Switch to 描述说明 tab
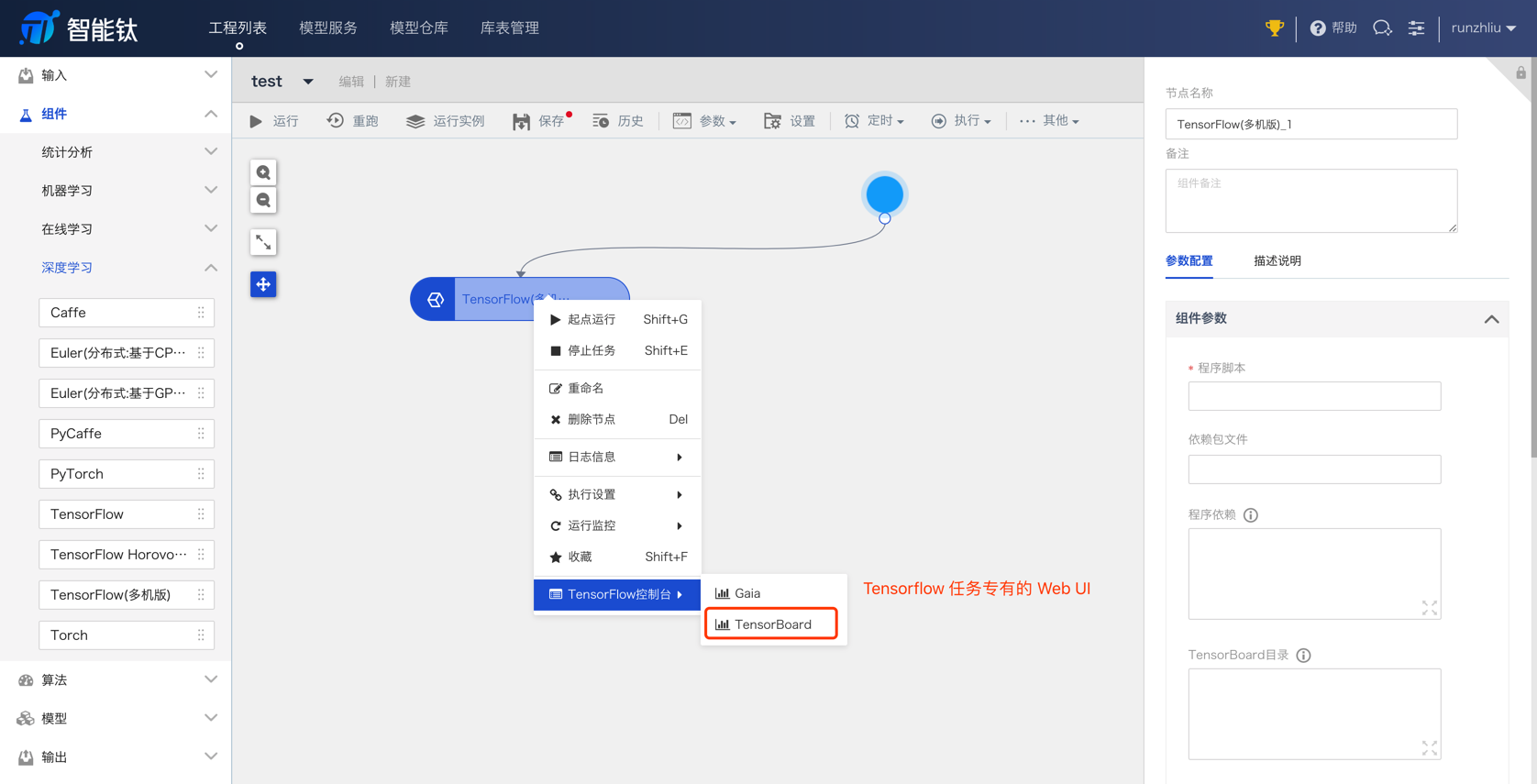 [1277, 261]
